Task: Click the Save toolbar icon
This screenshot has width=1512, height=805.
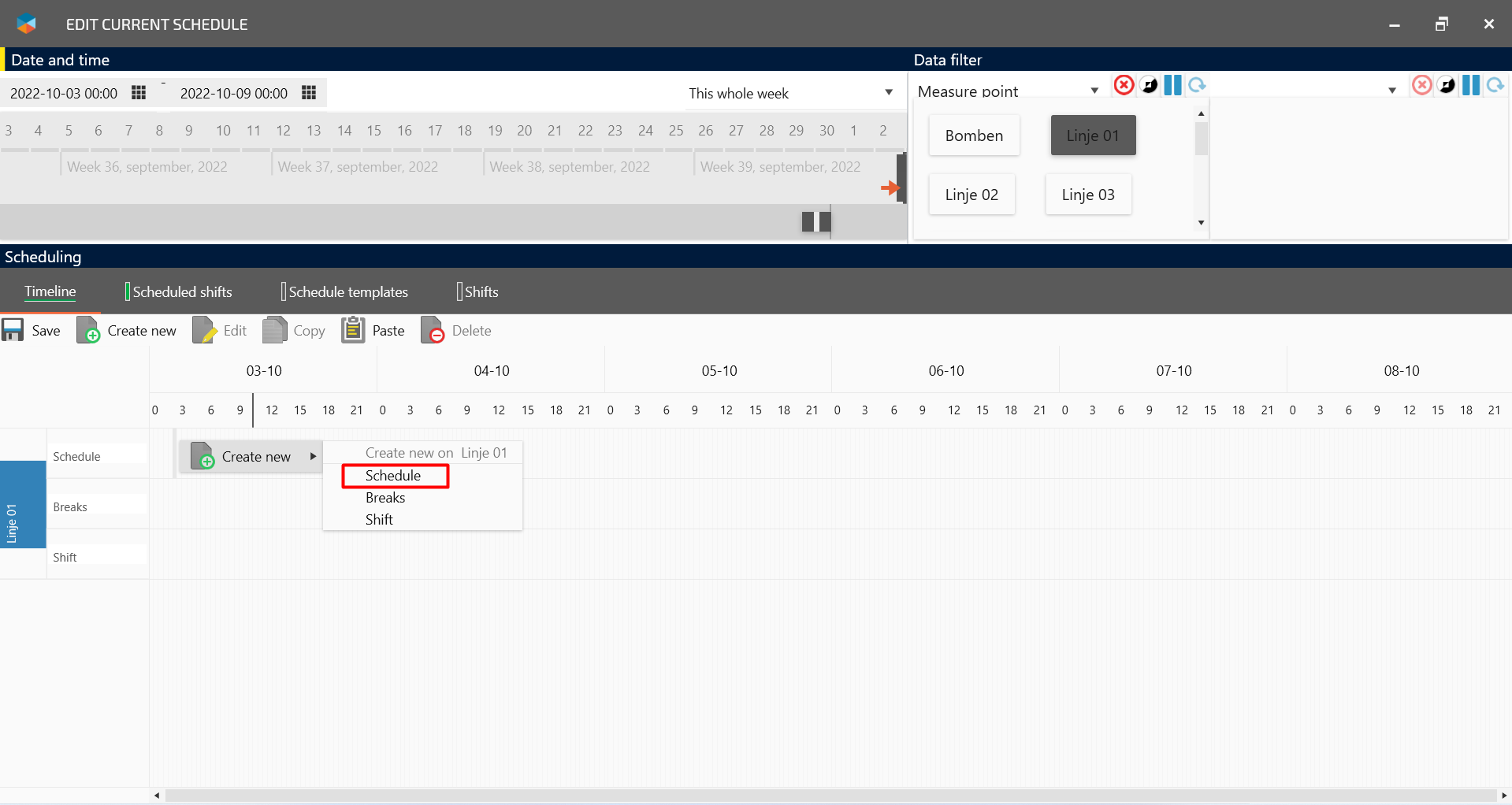Action: [13, 330]
